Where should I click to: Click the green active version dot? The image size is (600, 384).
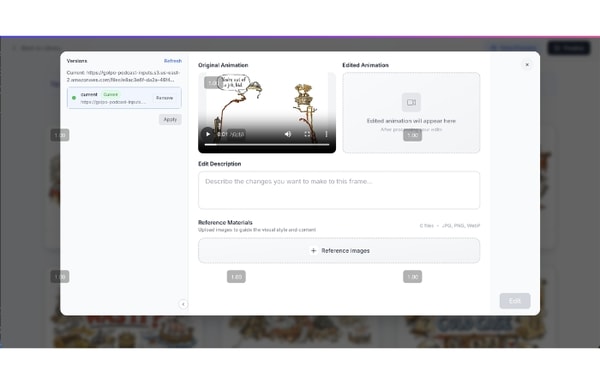[x=74, y=98]
